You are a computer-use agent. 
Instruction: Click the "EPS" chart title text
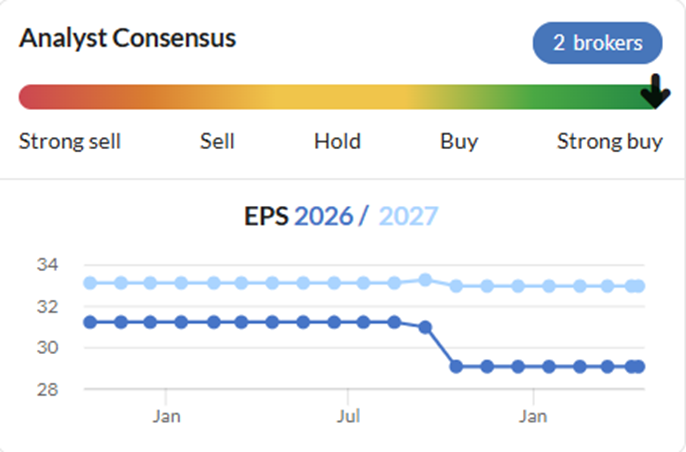pyautogui.click(x=266, y=216)
